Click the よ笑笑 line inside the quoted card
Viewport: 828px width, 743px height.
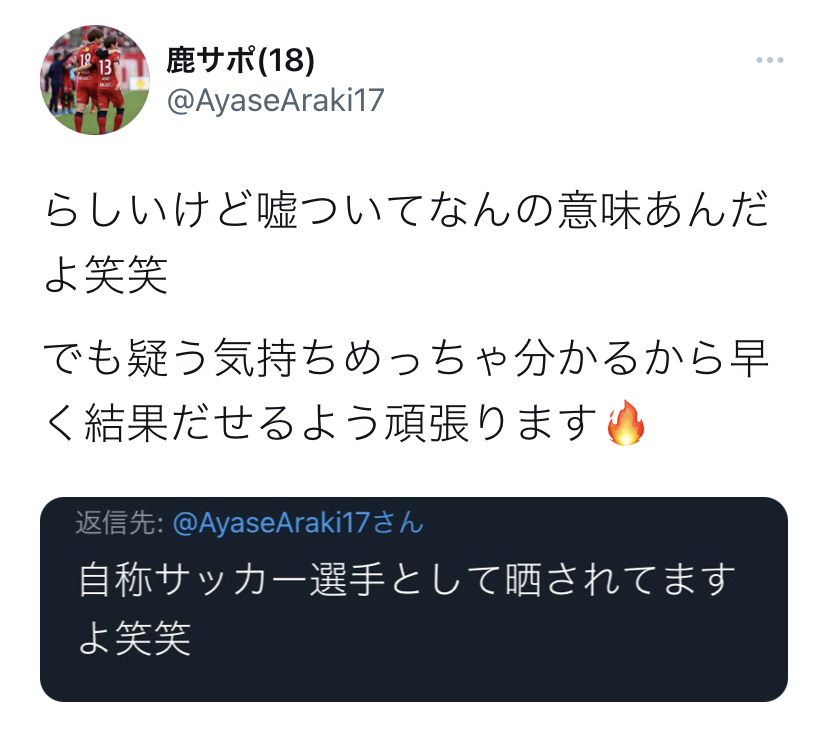135,637
